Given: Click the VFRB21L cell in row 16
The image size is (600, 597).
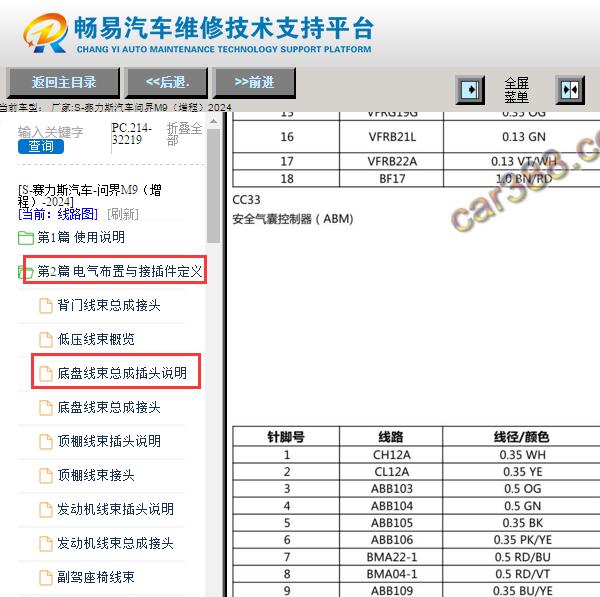Looking at the screenshot, I should click(392, 137).
